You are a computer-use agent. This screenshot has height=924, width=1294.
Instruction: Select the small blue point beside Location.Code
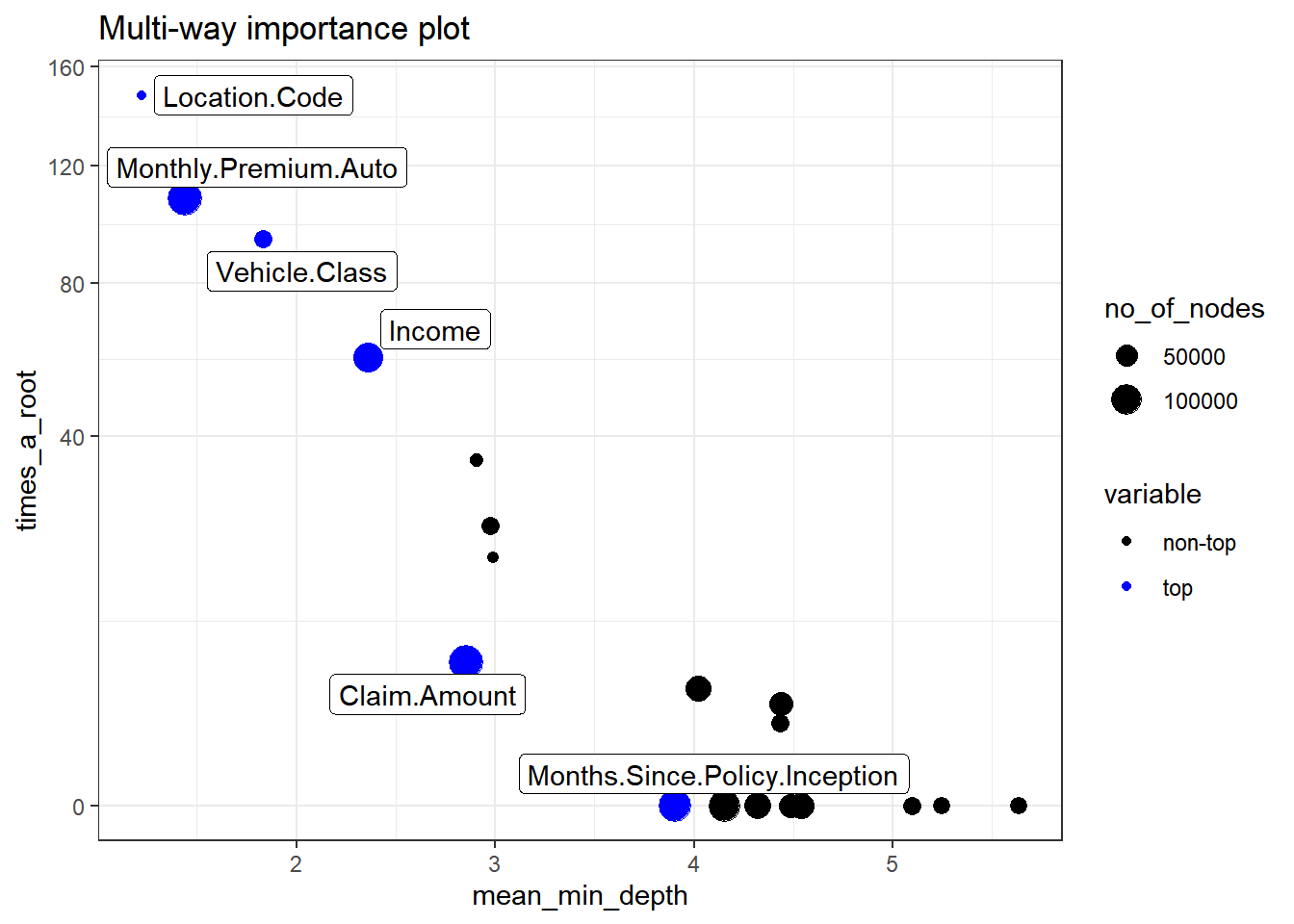pos(142,95)
